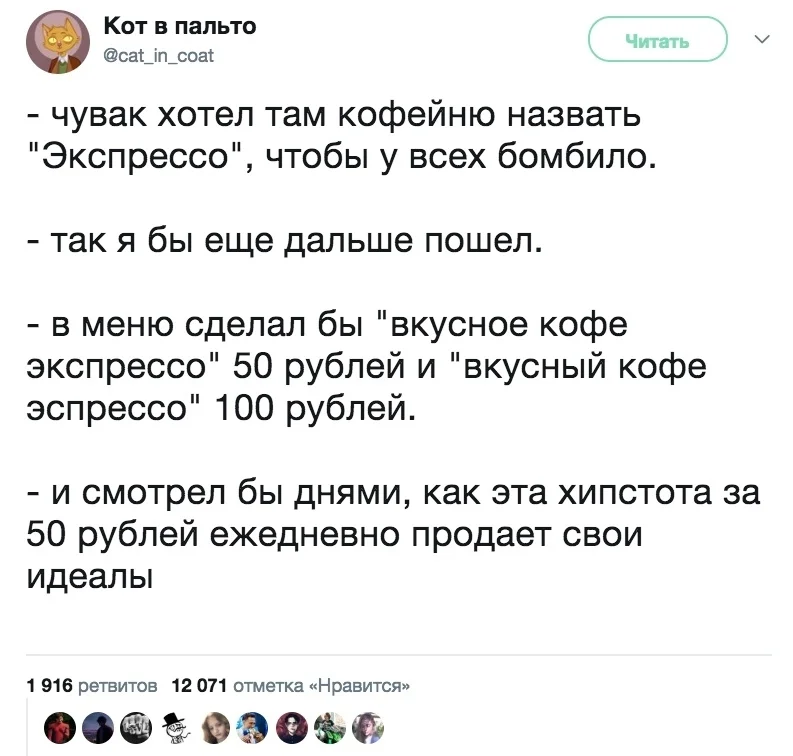
Task: Click the sixth liker avatar with blue background
Action: click(x=254, y=727)
